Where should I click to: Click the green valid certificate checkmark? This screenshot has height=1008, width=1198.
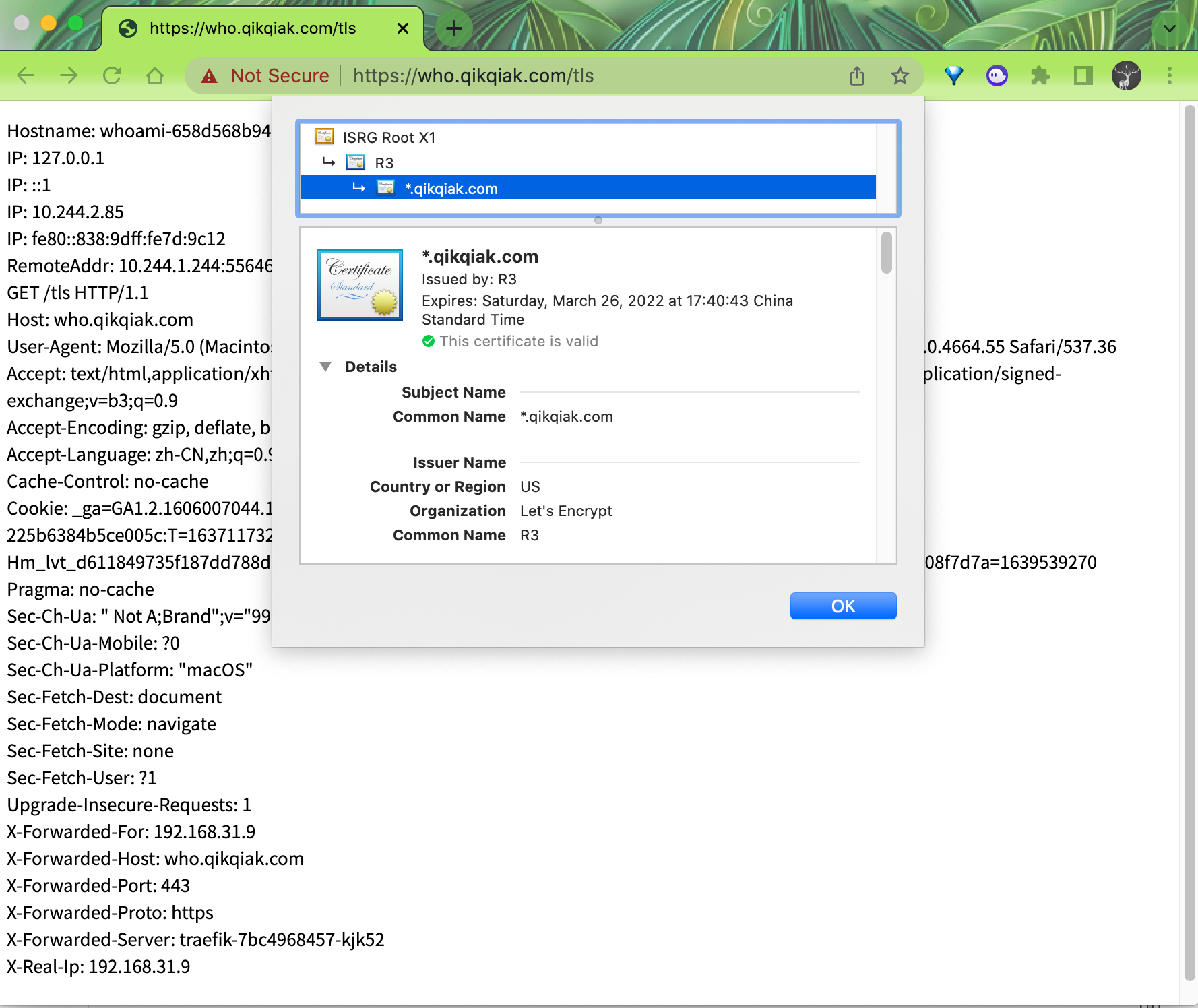[x=429, y=341]
